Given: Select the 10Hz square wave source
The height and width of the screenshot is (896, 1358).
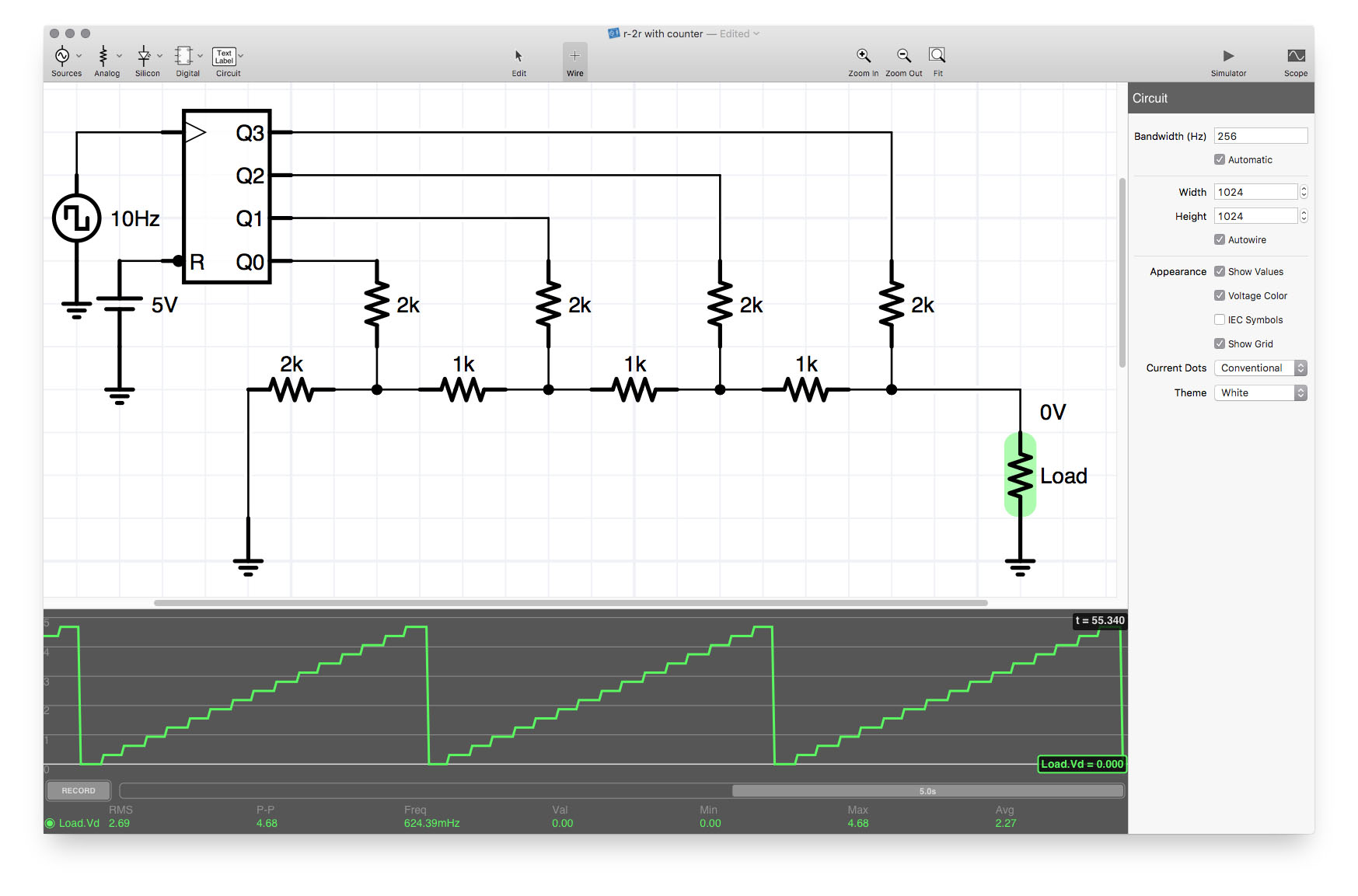Looking at the screenshot, I should (x=76, y=218).
